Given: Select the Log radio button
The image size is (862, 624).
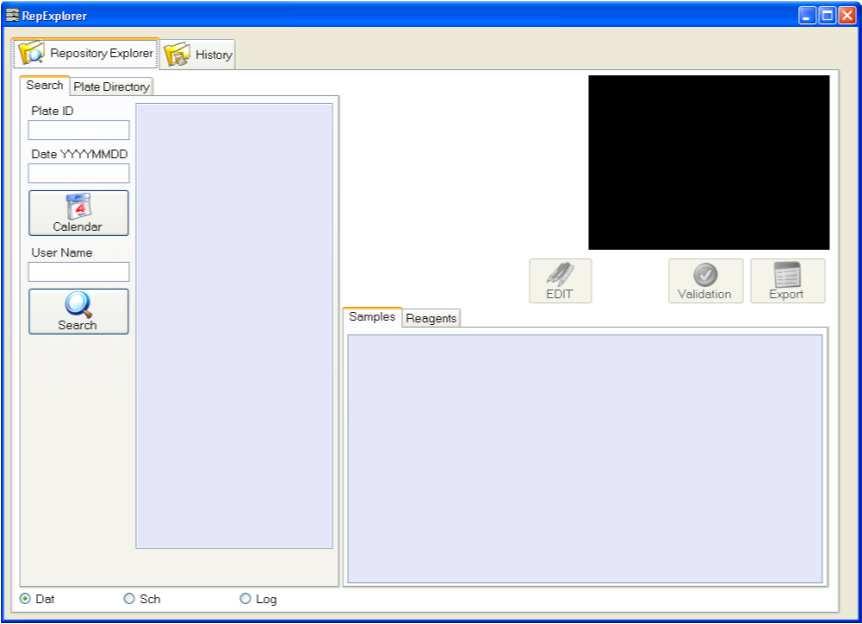Looking at the screenshot, I should coord(245,599).
